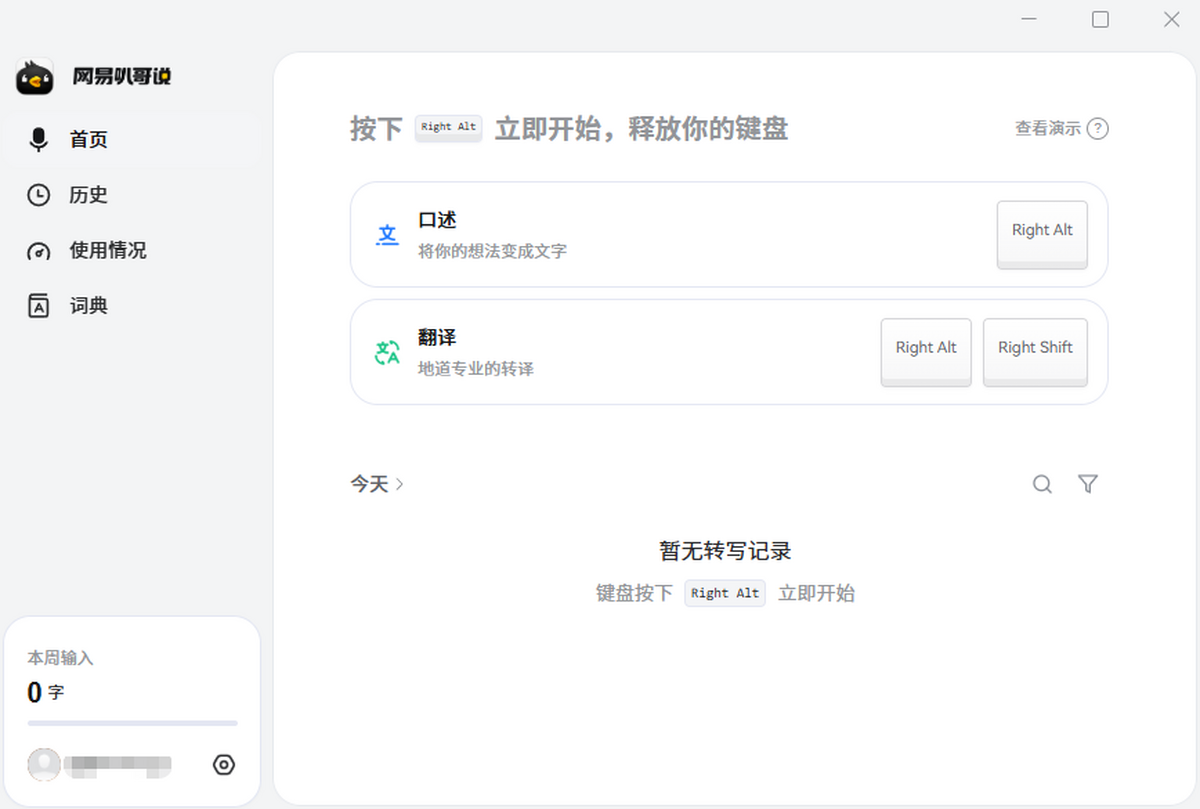Click the dictionary icon for 词典
The width and height of the screenshot is (1200, 809).
(38, 306)
